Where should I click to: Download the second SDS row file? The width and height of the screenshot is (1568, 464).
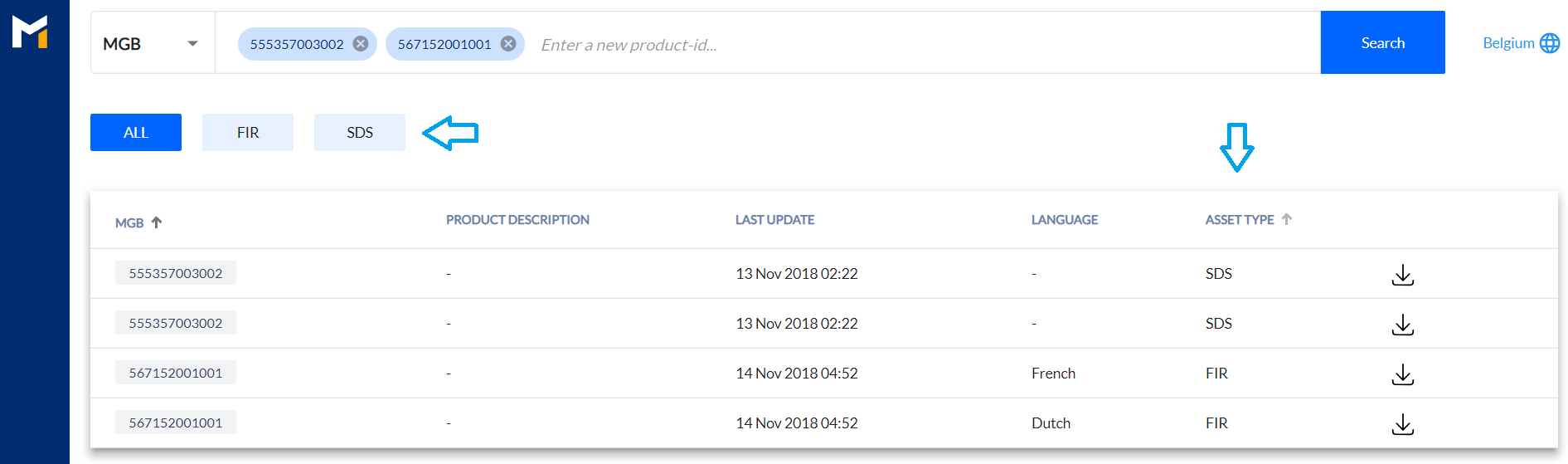coord(1402,325)
